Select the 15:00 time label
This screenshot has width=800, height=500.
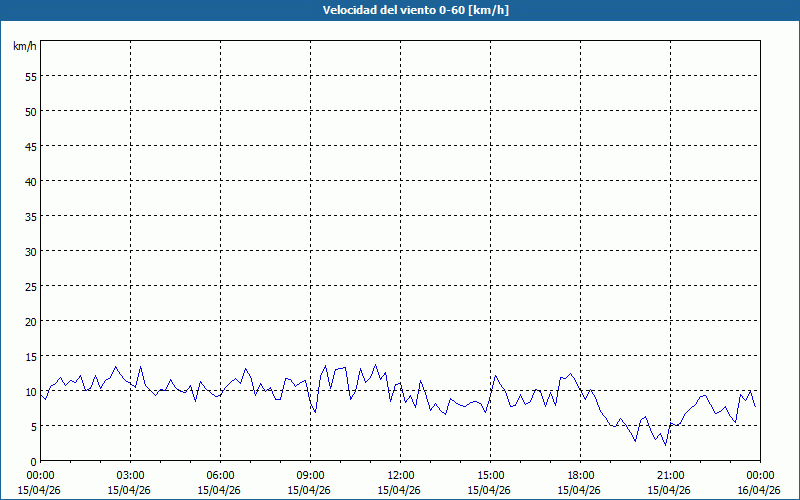[x=490, y=475]
